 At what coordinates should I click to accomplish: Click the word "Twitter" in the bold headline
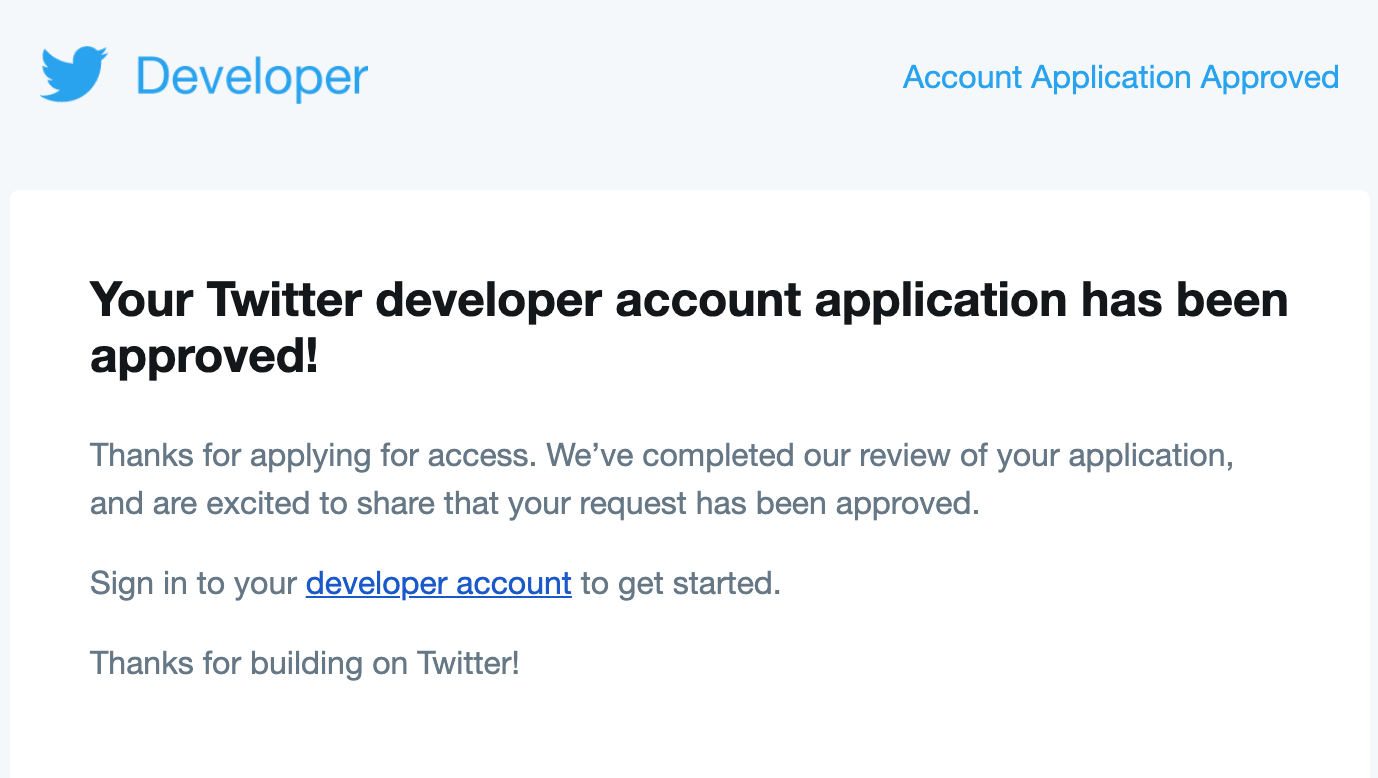[283, 299]
